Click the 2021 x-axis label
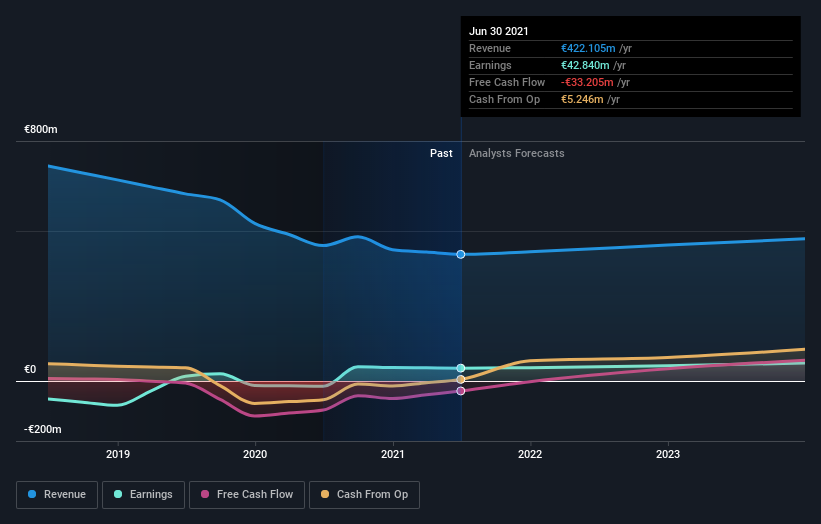821x524 pixels. point(393,454)
